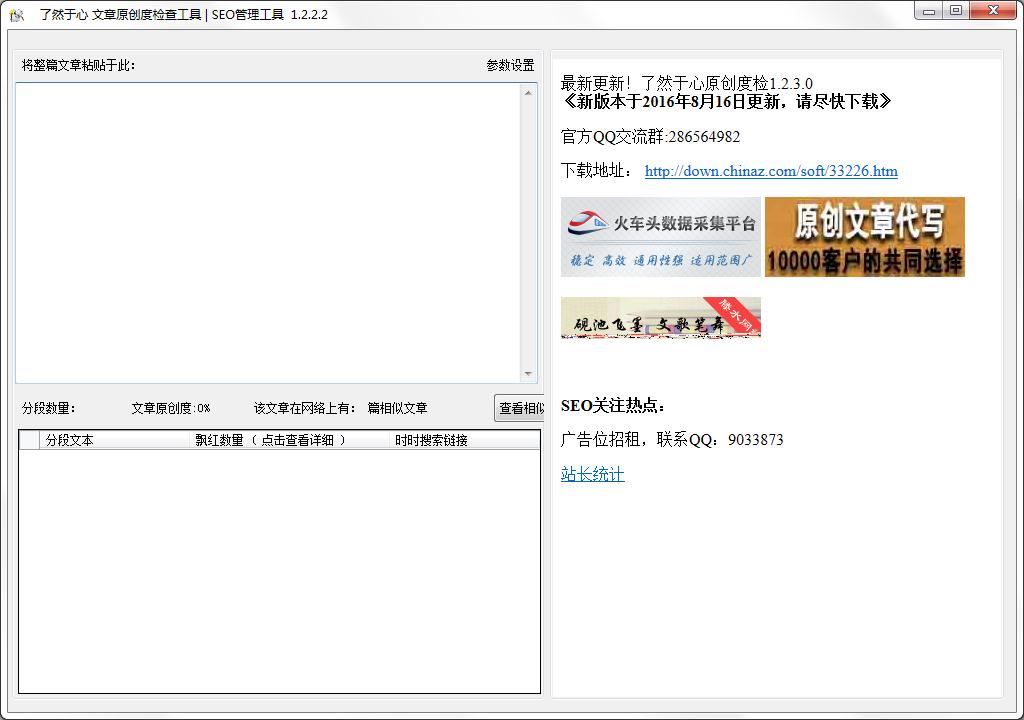Click the app icon in the title bar
1024x720 pixels.
click(x=16, y=14)
